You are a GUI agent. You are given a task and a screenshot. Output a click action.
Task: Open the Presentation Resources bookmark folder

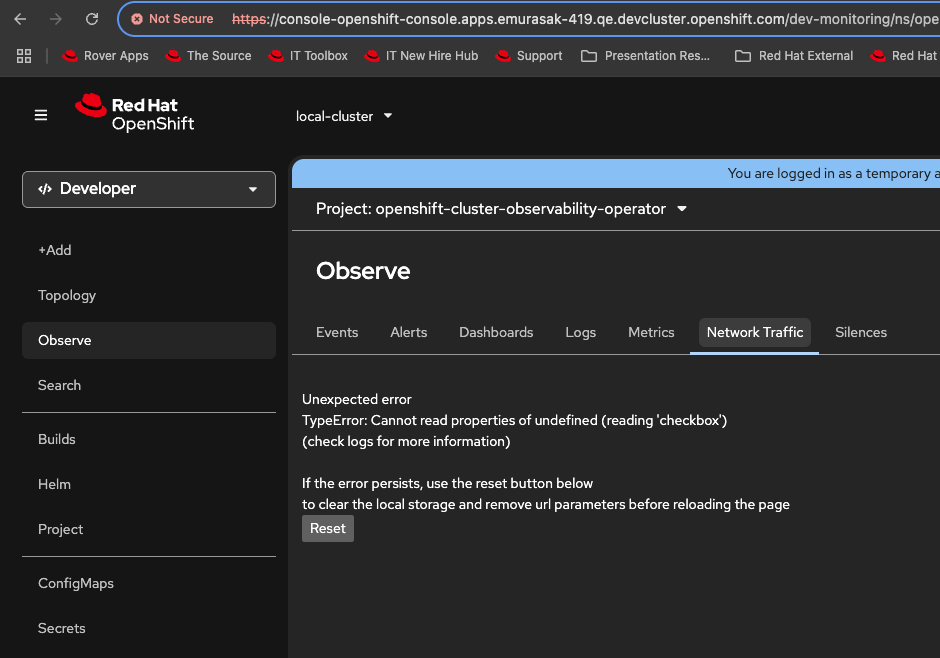tap(645, 56)
